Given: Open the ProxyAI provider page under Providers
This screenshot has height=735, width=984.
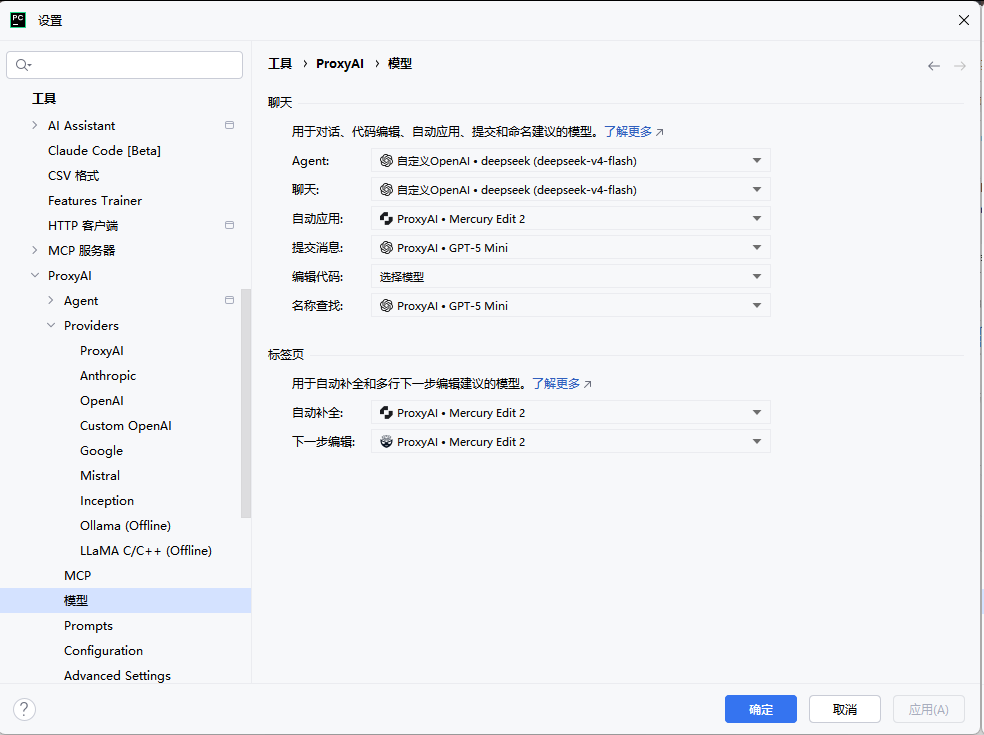Looking at the screenshot, I should click(x=102, y=351).
